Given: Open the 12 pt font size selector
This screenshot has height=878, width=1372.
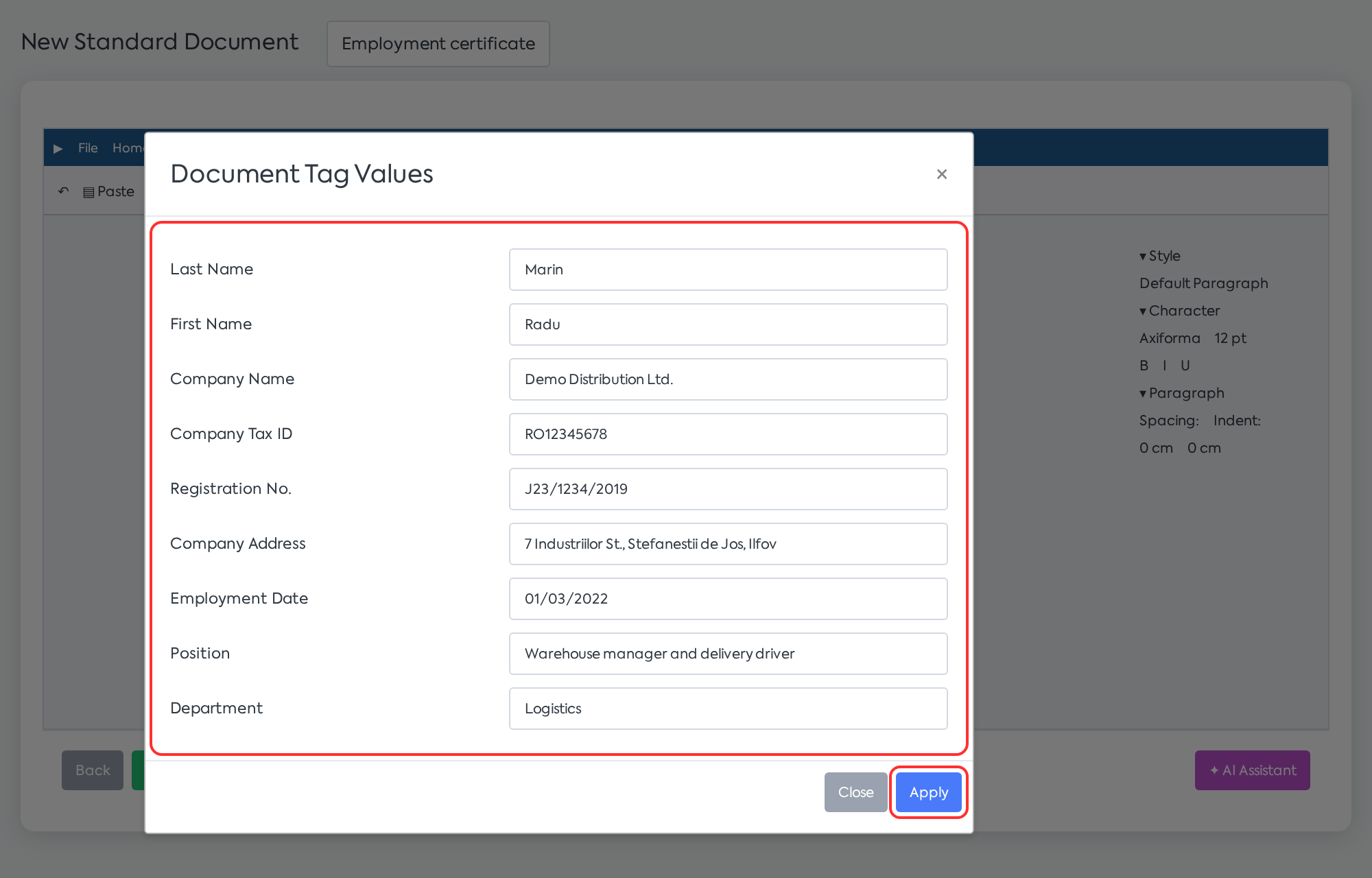Looking at the screenshot, I should [1230, 338].
